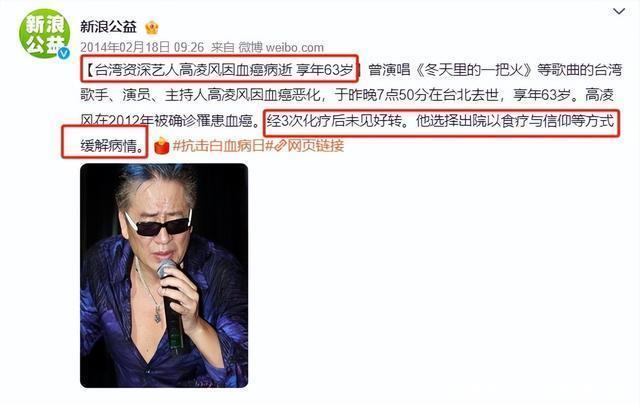The height and width of the screenshot is (405, 640).
Task: Open the 新浪公益 green profile avatar
Action: (x=44, y=33)
